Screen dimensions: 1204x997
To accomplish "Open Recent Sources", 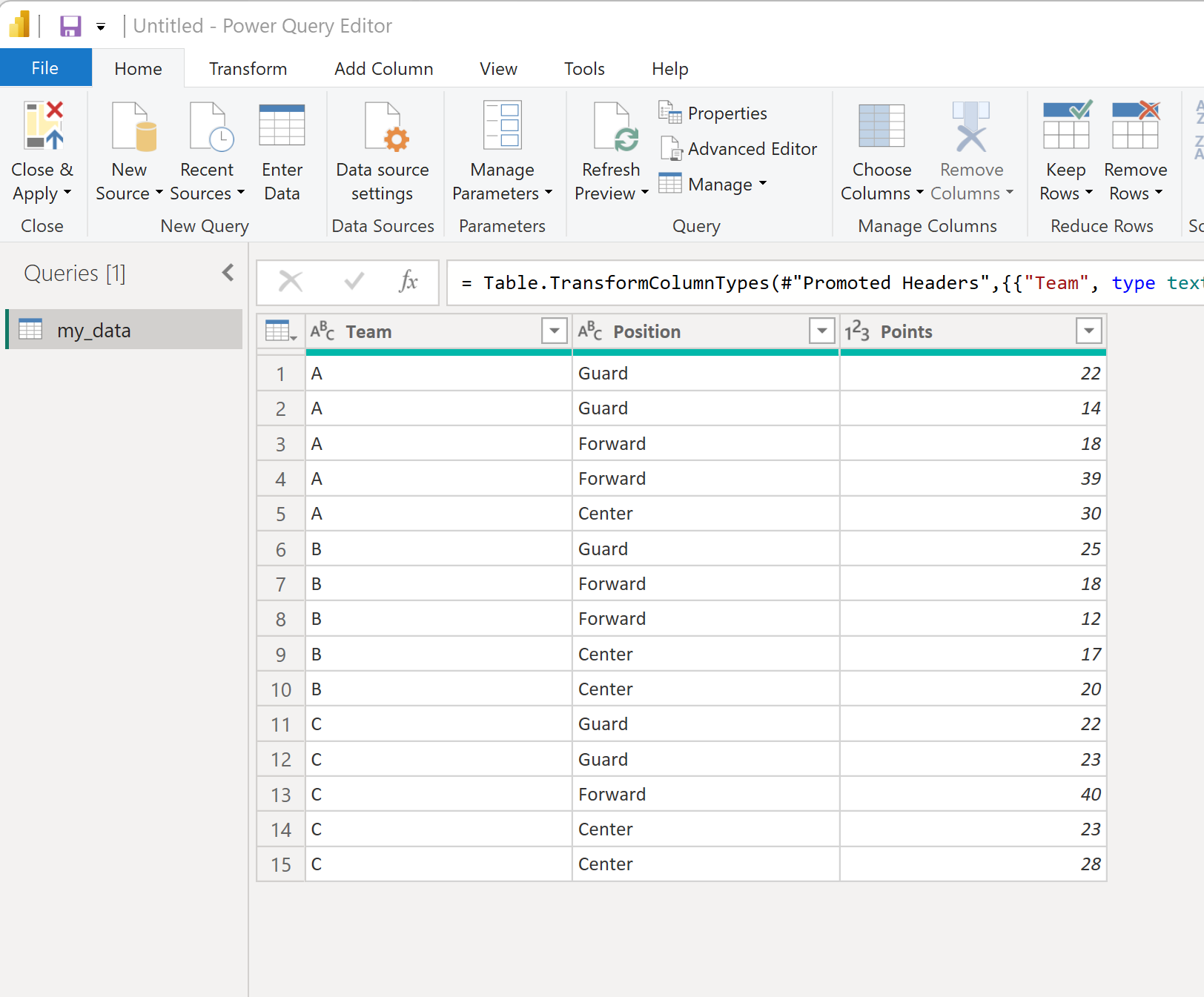I will [x=208, y=133].
